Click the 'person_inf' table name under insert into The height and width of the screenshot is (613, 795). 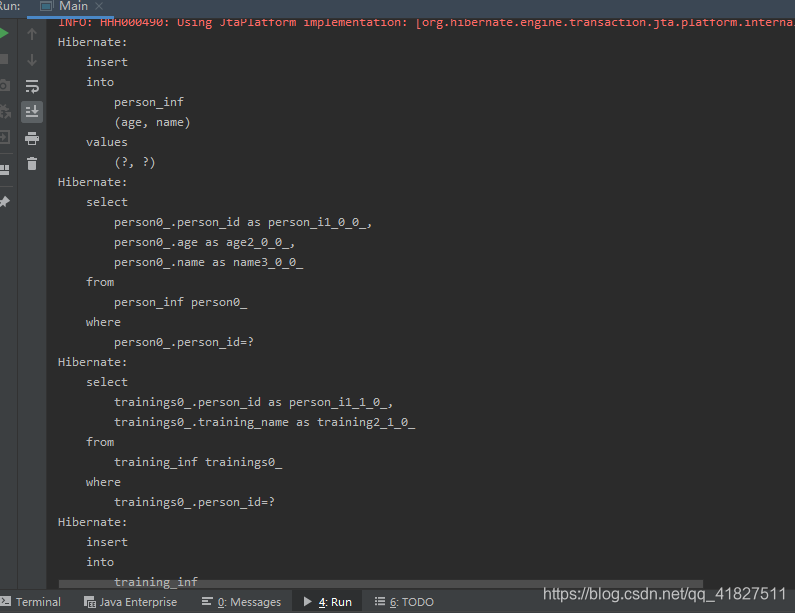(x=149, y=102)
